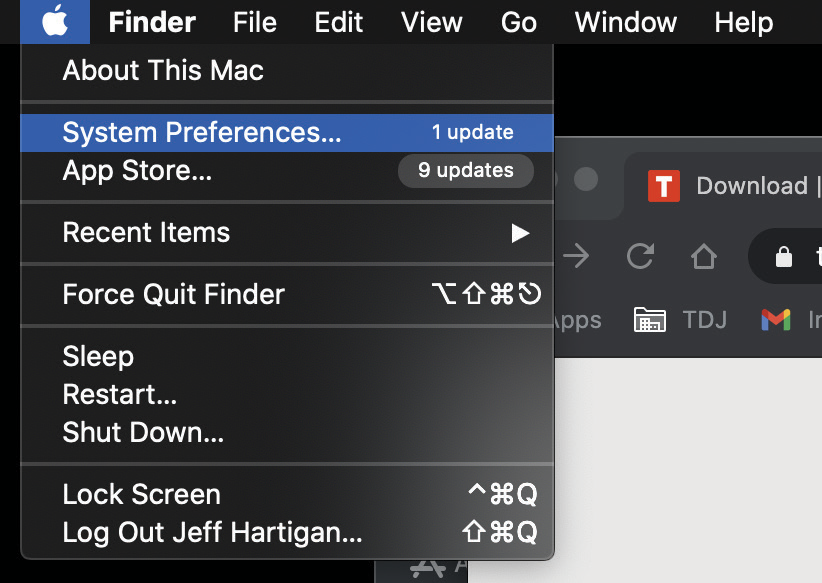Click the Apple logo menu icon

(55, 21)
